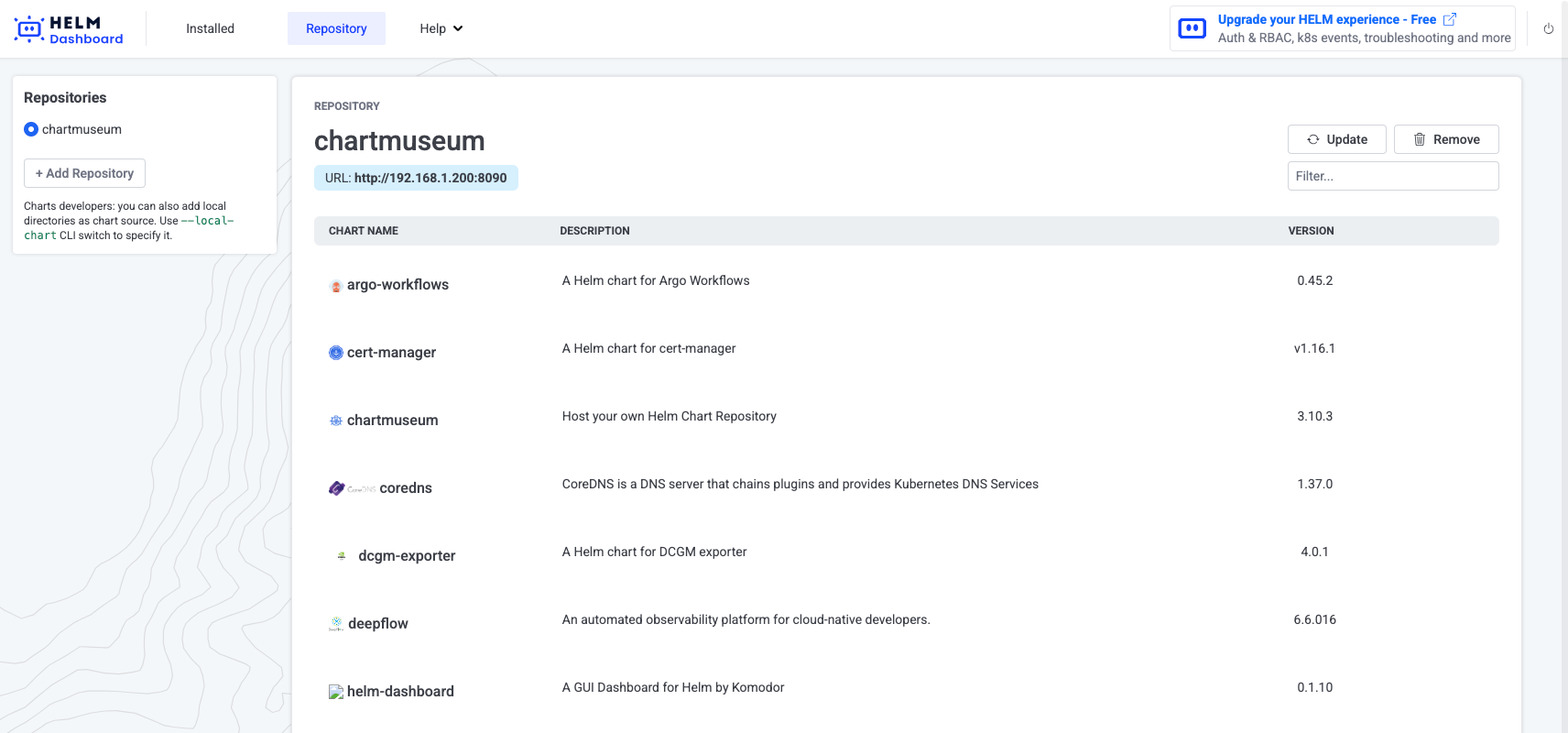Screen dimensions: 1568x733
Task: Click the coredns chart logo
Action: coord(352,488)
